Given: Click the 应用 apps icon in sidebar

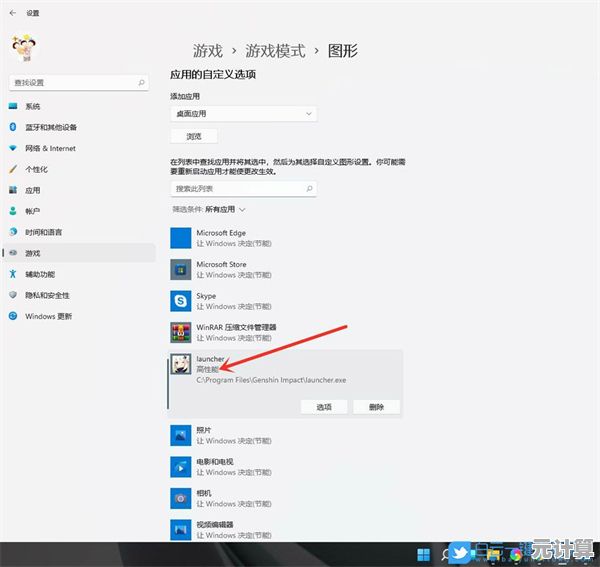Looking at the screenshot, I should pos(13,190).
